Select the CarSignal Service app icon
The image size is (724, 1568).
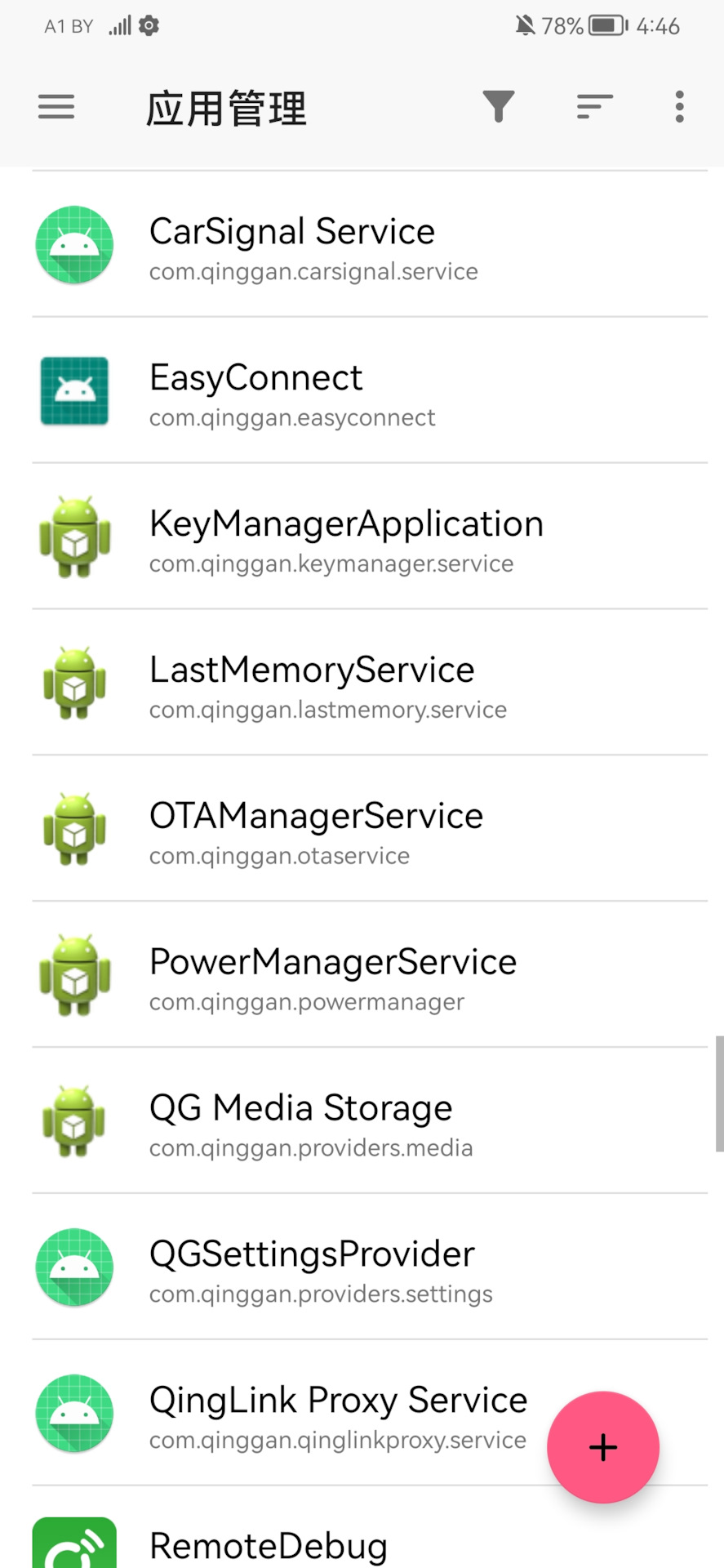click(x=74, y=244)
